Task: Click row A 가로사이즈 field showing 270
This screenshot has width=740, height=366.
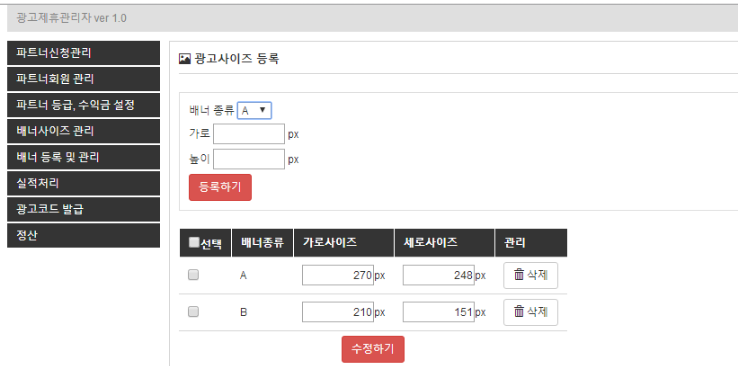Action: (338, 275)
